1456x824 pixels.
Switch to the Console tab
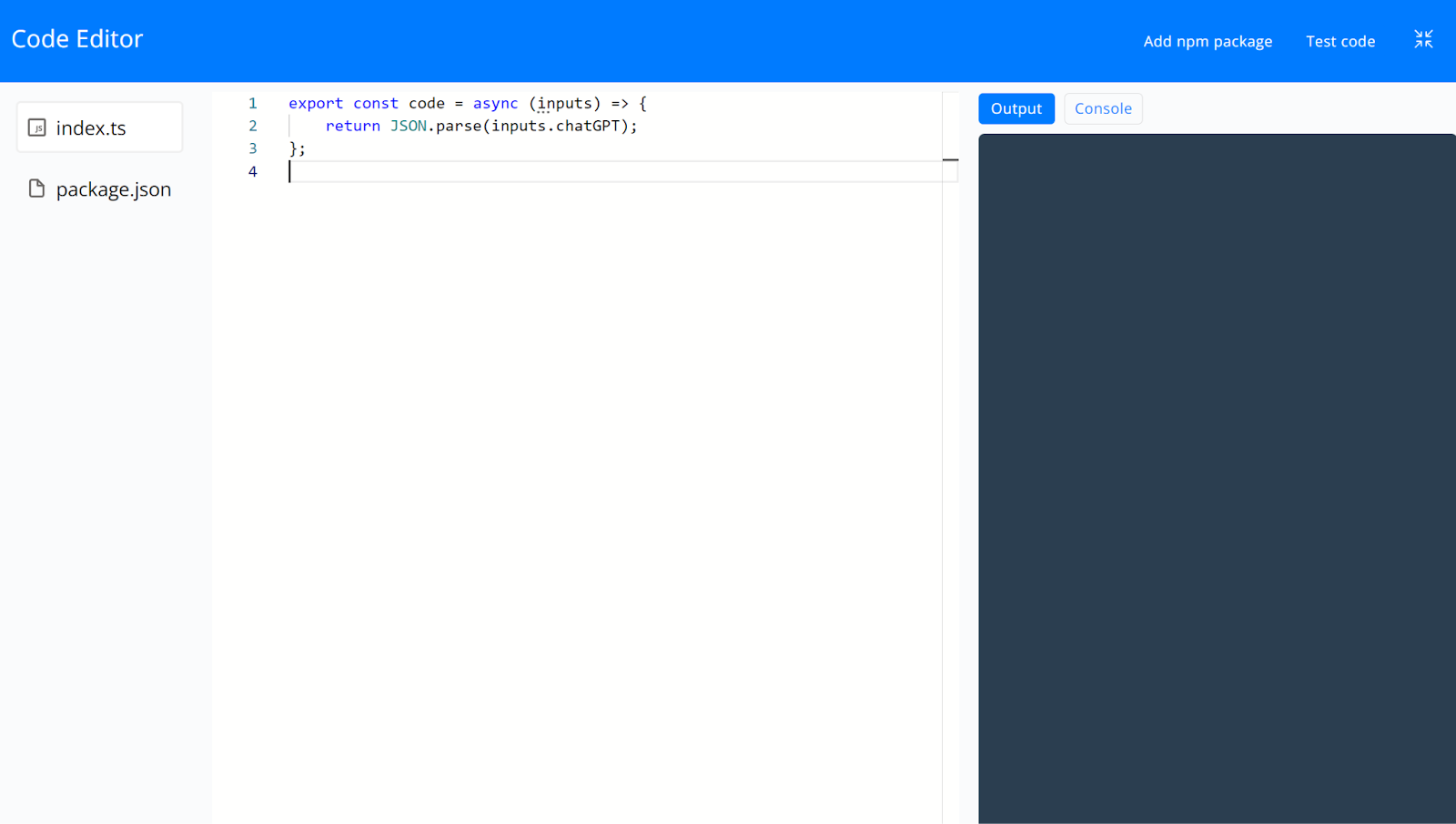[x=1103, y=108]
